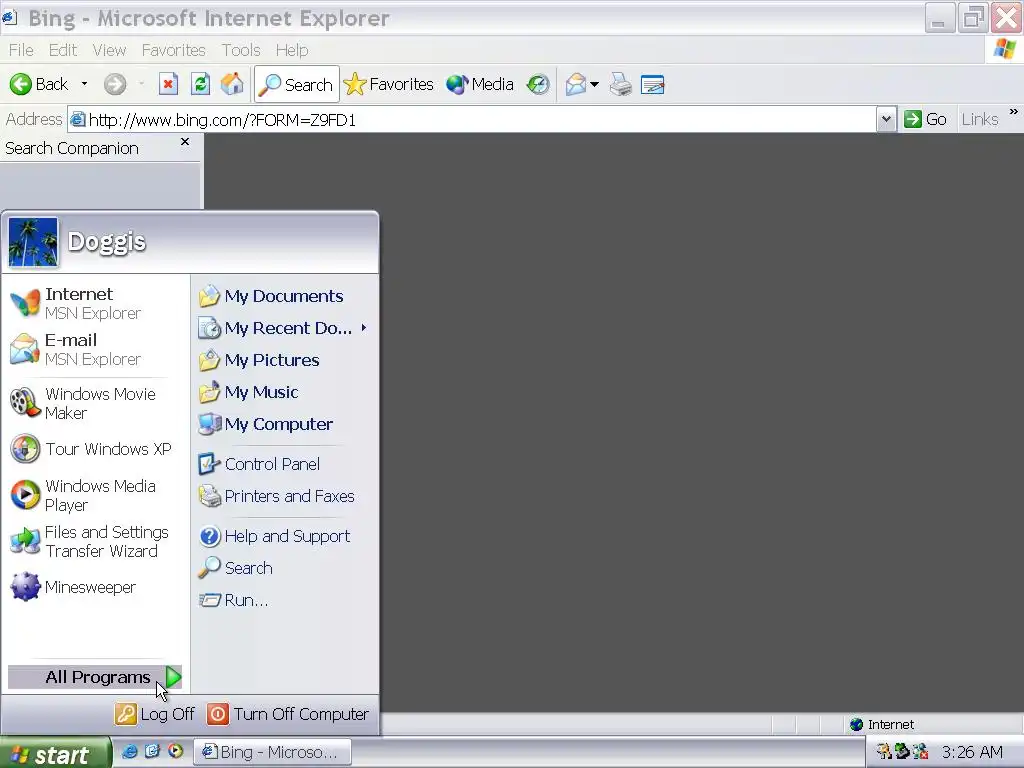Viewport: 1024px width, 768px height.
Task: Open Files and Settings Transfer Wizard
Action: pyautogui.click(x=95, y=541)
